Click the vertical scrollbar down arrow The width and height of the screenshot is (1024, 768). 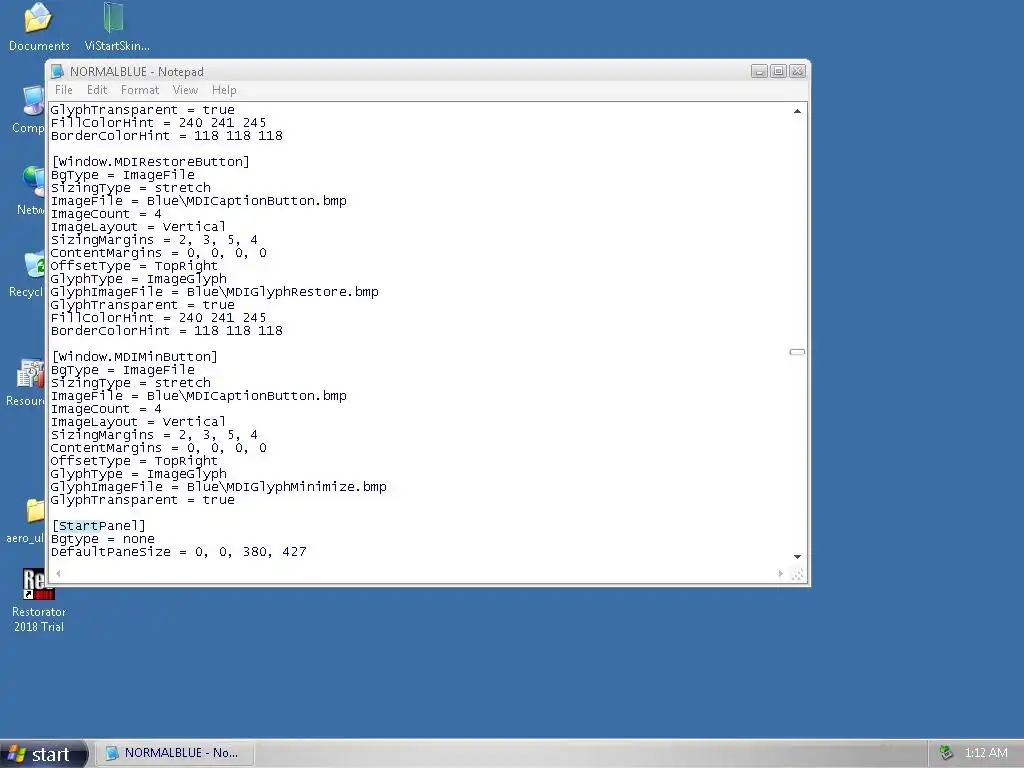[797, 556]
